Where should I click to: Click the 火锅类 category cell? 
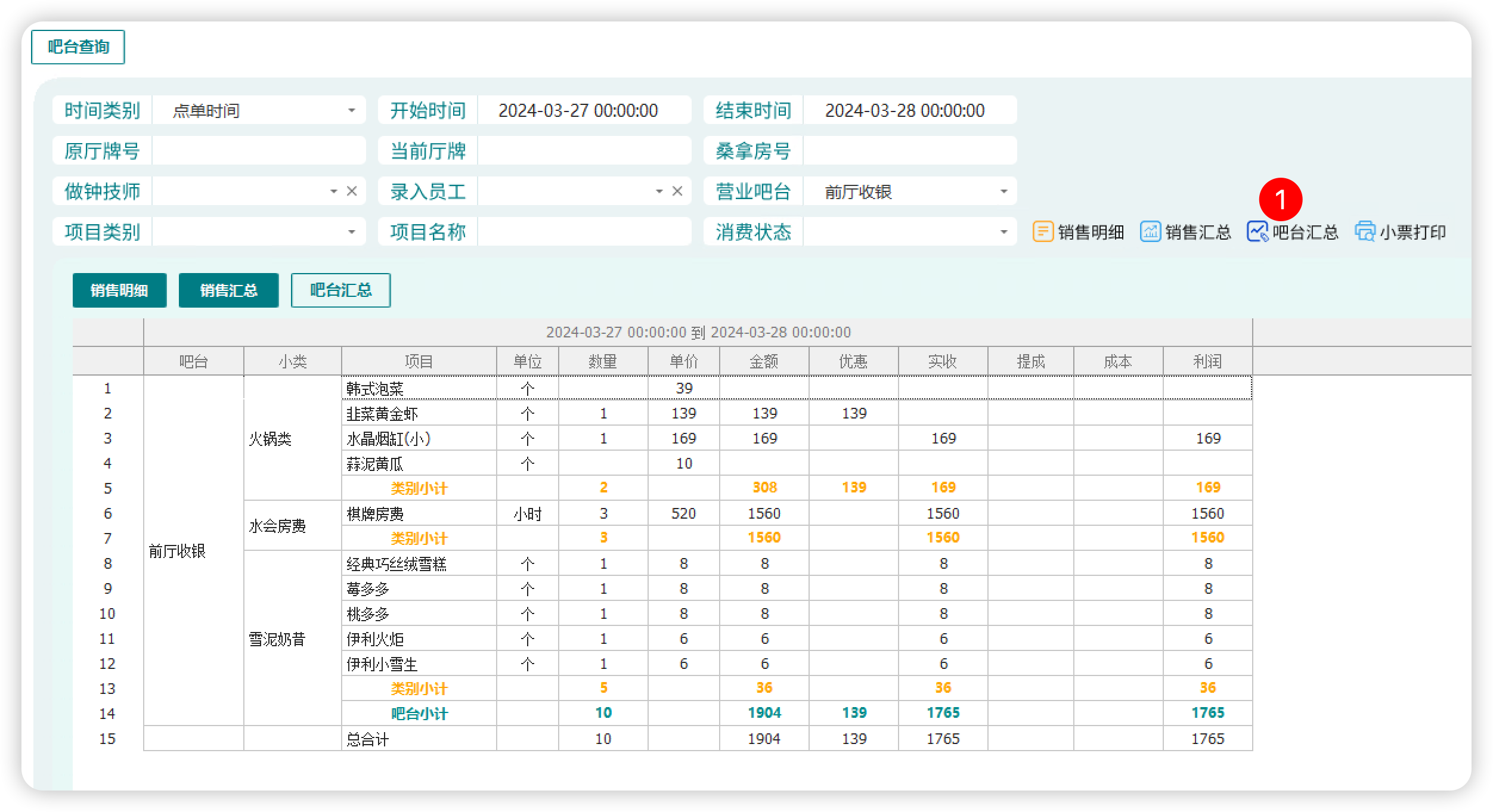point(293,438)
